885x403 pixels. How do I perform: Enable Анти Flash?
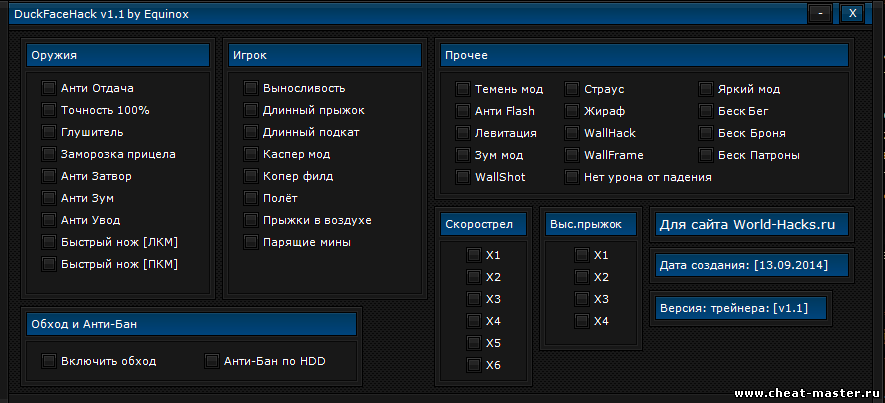coord(463,111)
